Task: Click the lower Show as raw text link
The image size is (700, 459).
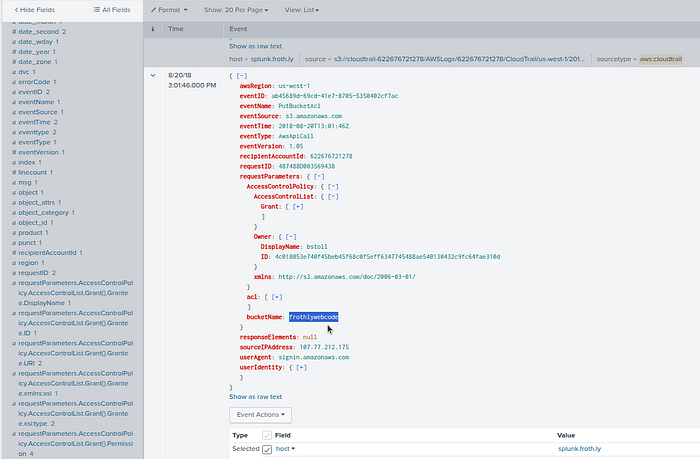Action: [x=256, y=396]
